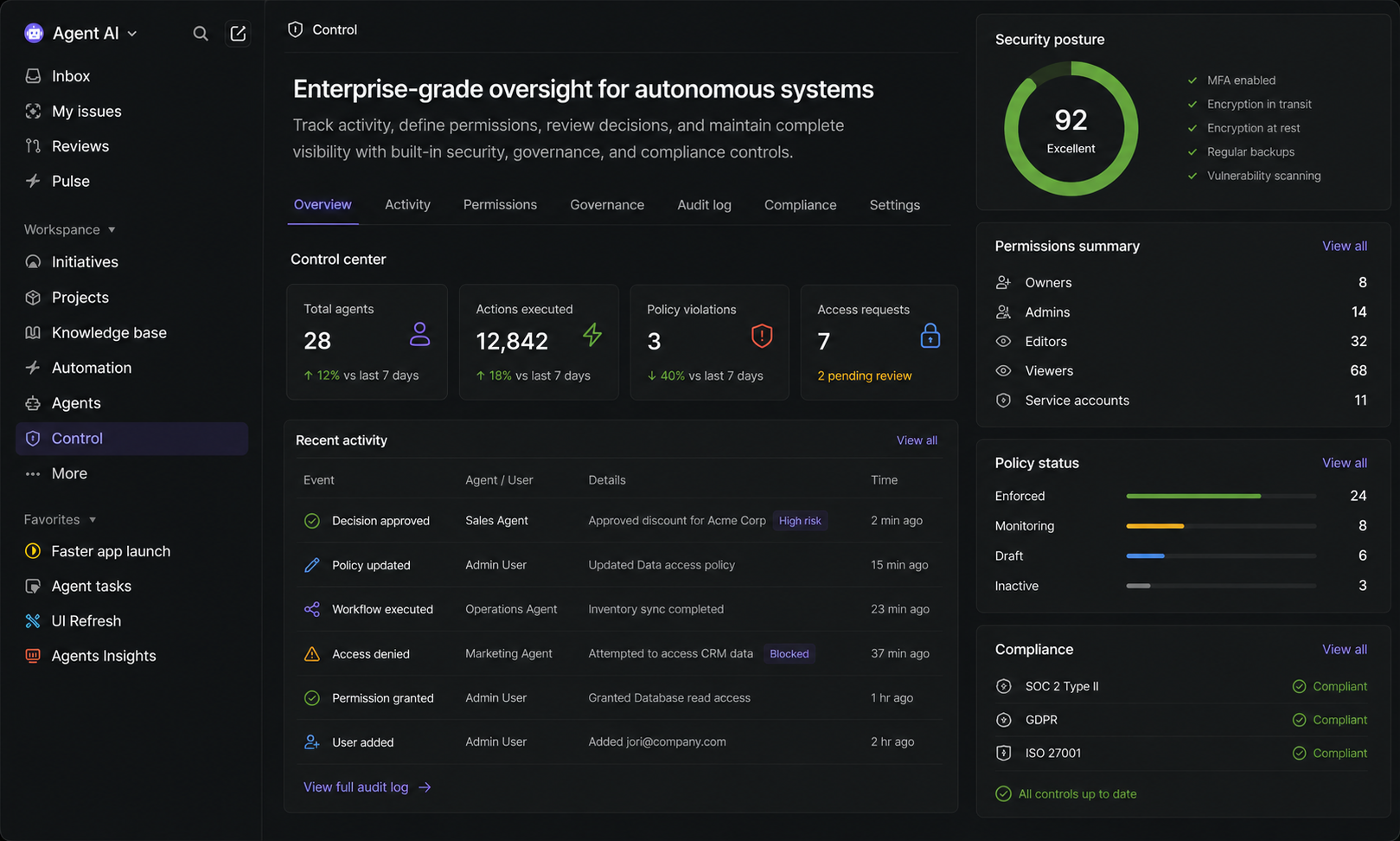Viewport: 1400px width, 841px height.
Task: Click the User added person icon
Action: pos(312,742)
